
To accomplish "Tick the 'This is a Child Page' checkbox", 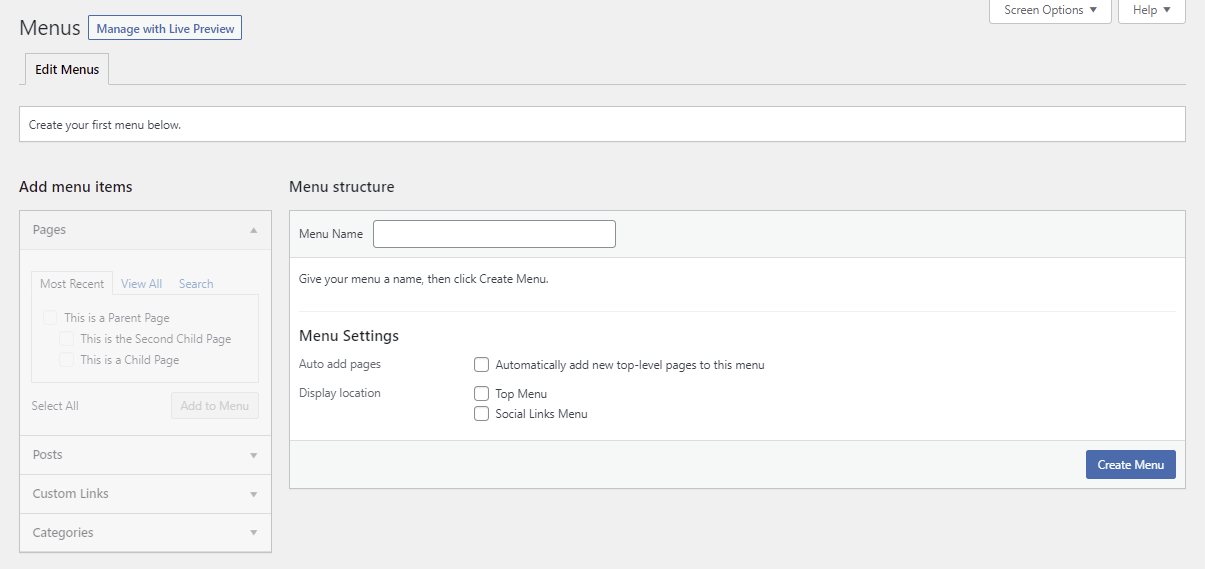I will 67,360.
